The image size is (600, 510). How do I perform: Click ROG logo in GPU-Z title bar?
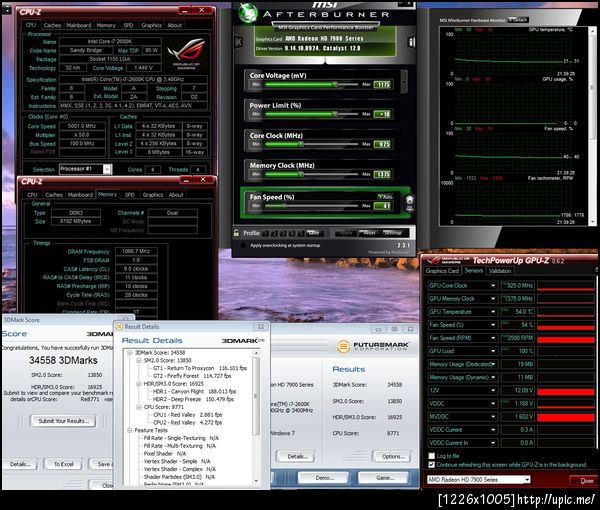[434, 261]
